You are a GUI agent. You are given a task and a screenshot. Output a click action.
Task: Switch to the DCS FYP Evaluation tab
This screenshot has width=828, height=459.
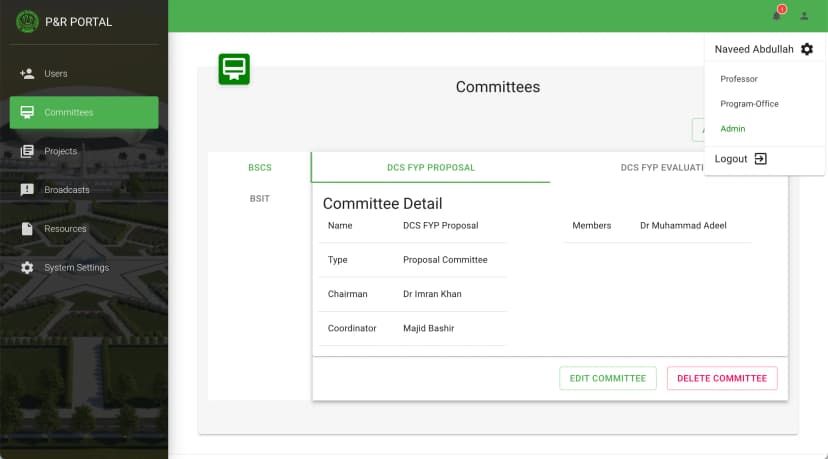(x=663, y=167)
